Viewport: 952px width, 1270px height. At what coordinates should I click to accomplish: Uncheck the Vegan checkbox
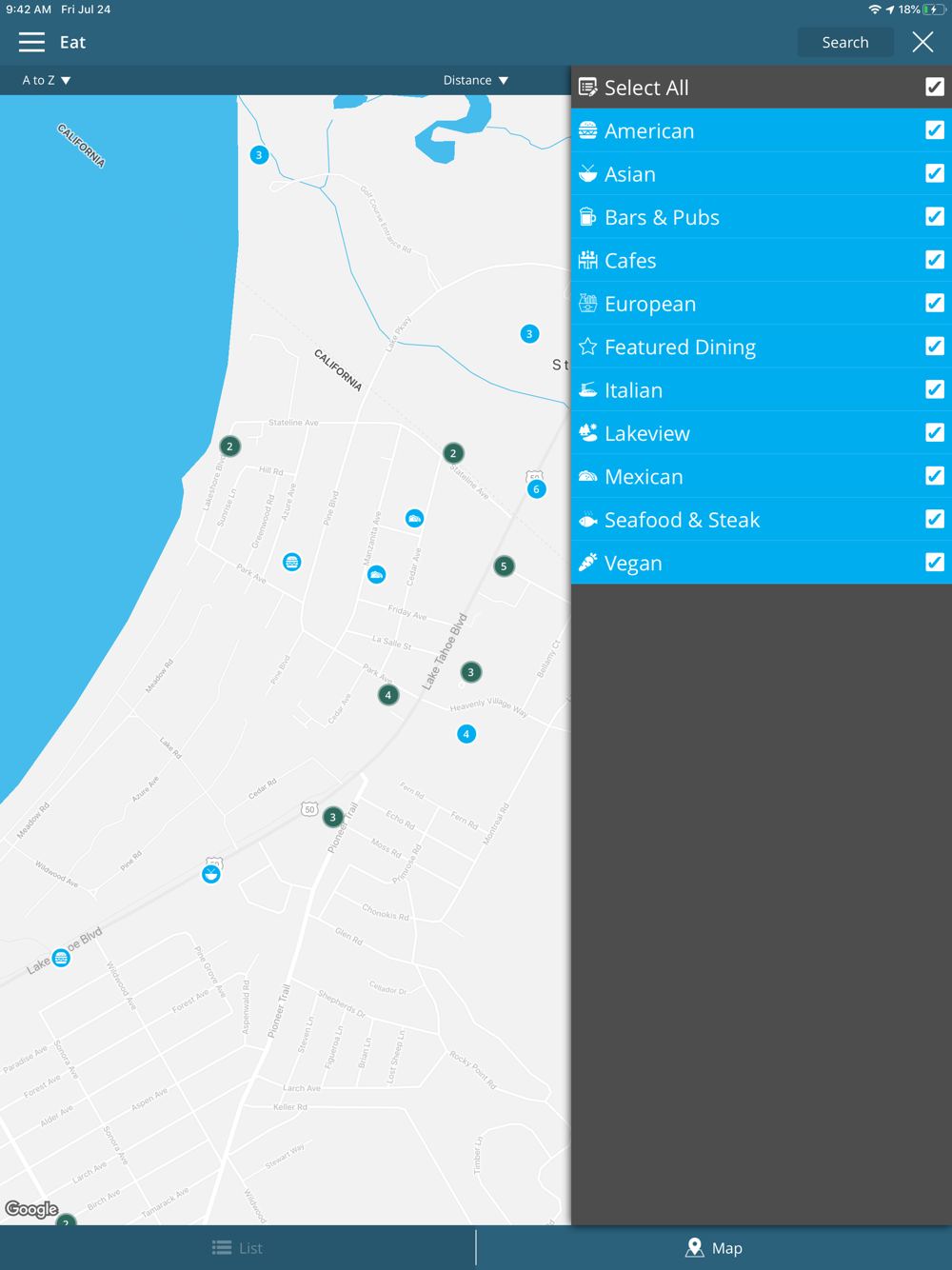coord(935,563)
